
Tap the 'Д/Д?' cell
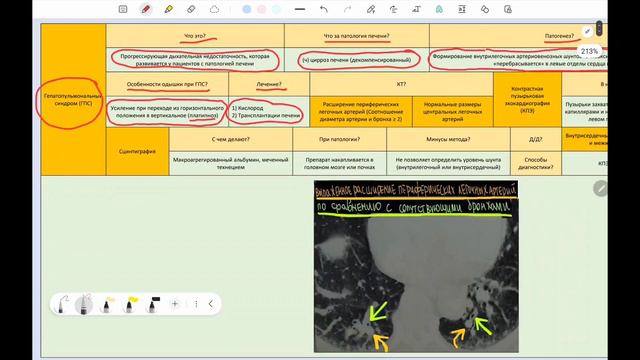pyautogui.click(x=536, y=139)
